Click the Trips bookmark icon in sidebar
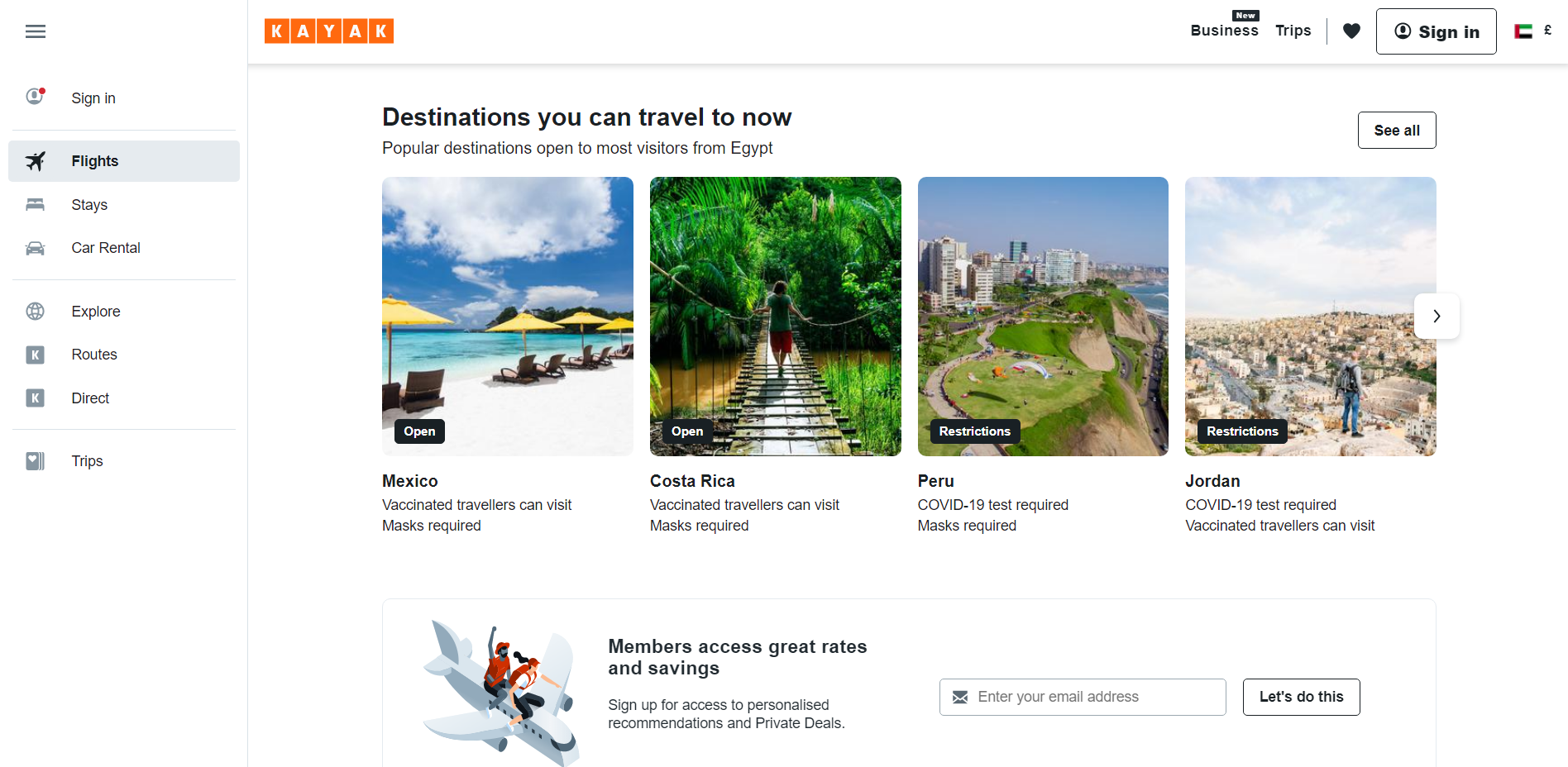Viewport: 1568px width, 767px height. point(36,461)
